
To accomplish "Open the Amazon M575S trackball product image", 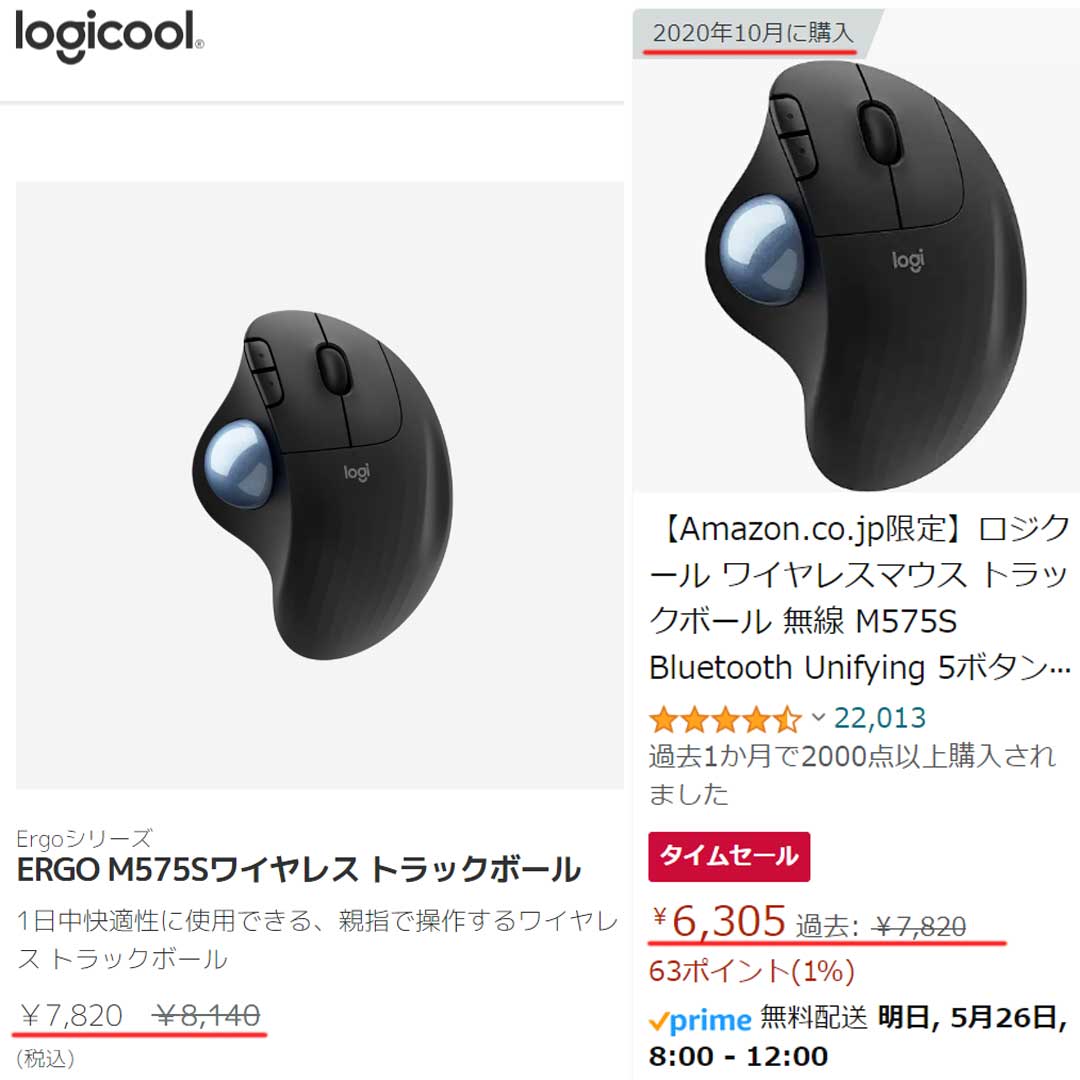I will [x=856, y=276].
